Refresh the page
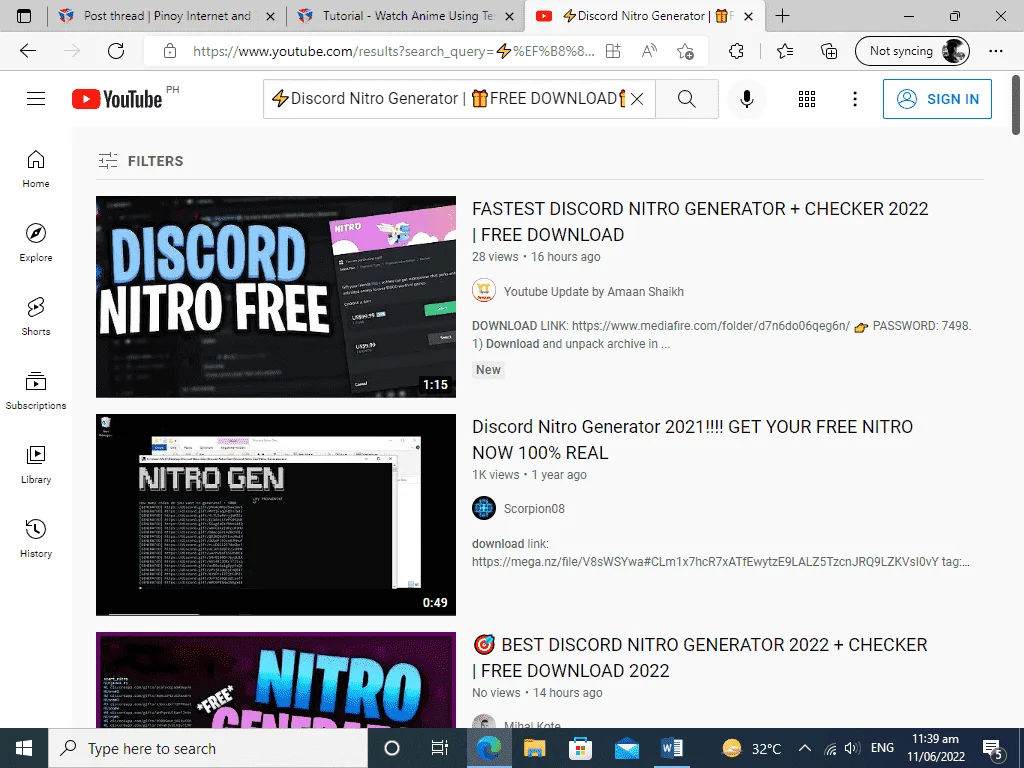This screenshot has width=1024, height=768. (116, 51)
